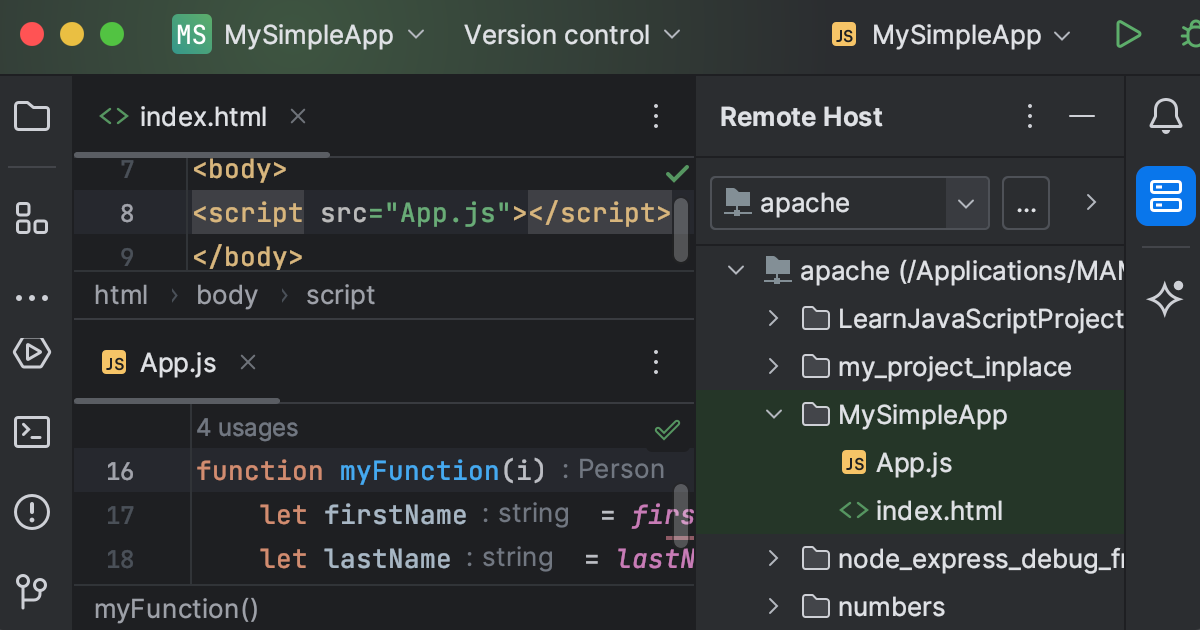This screenshot has width=1200, height=630.
Task: Open the Git tool window branch icon
Action: 32,592
